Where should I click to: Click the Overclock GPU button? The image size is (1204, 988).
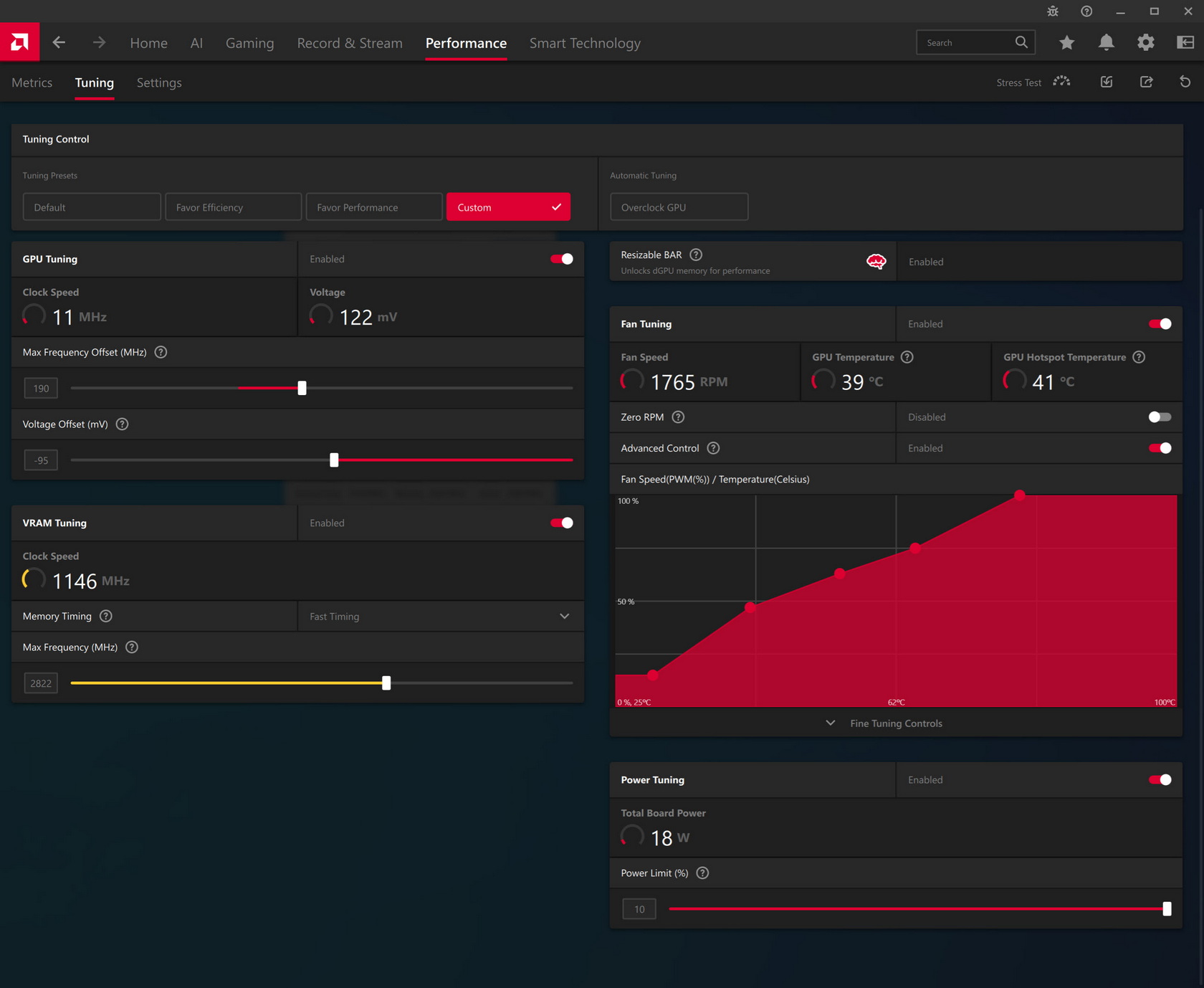(x=679, y=207)
